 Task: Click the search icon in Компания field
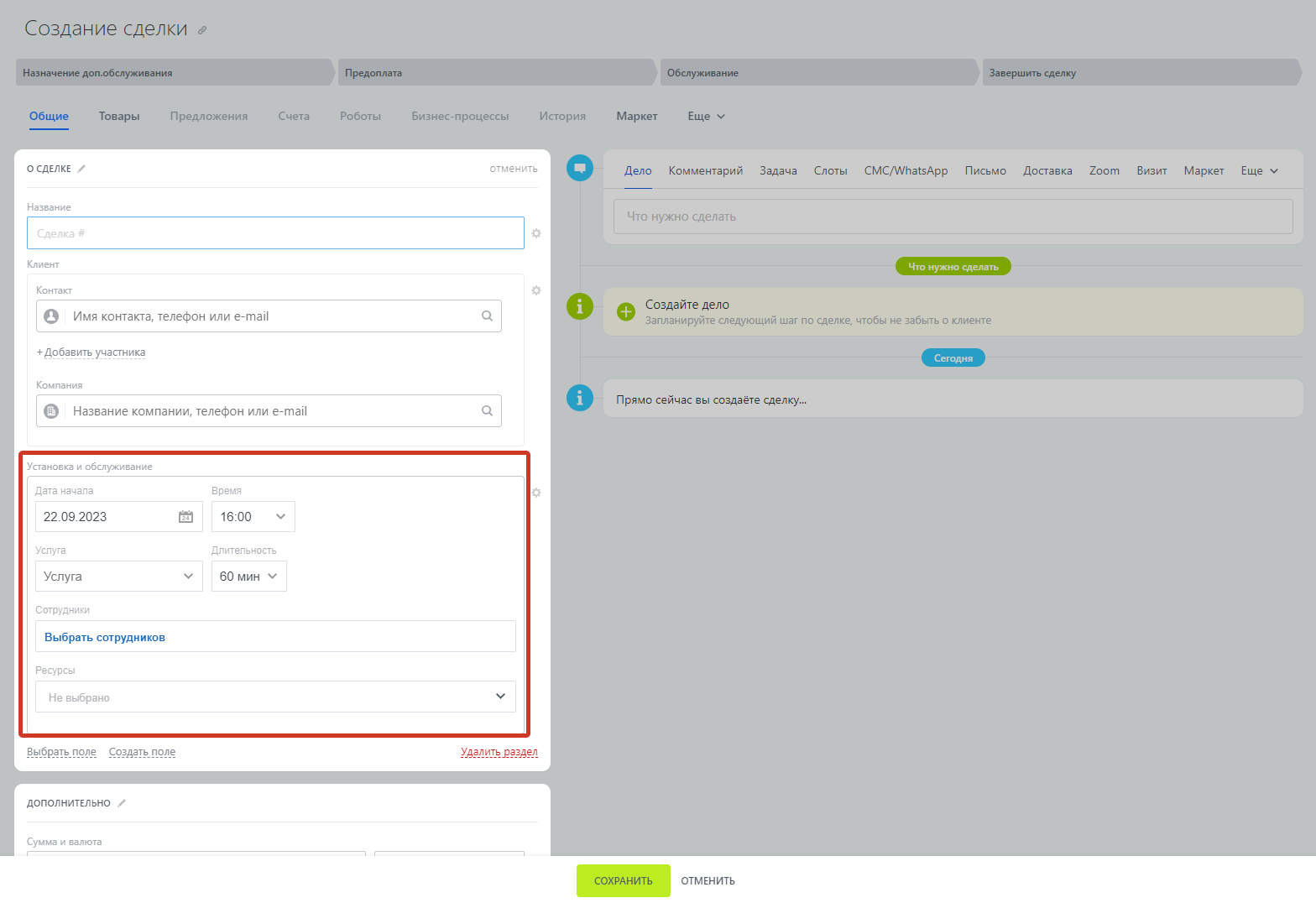click(x=487, y=411)
